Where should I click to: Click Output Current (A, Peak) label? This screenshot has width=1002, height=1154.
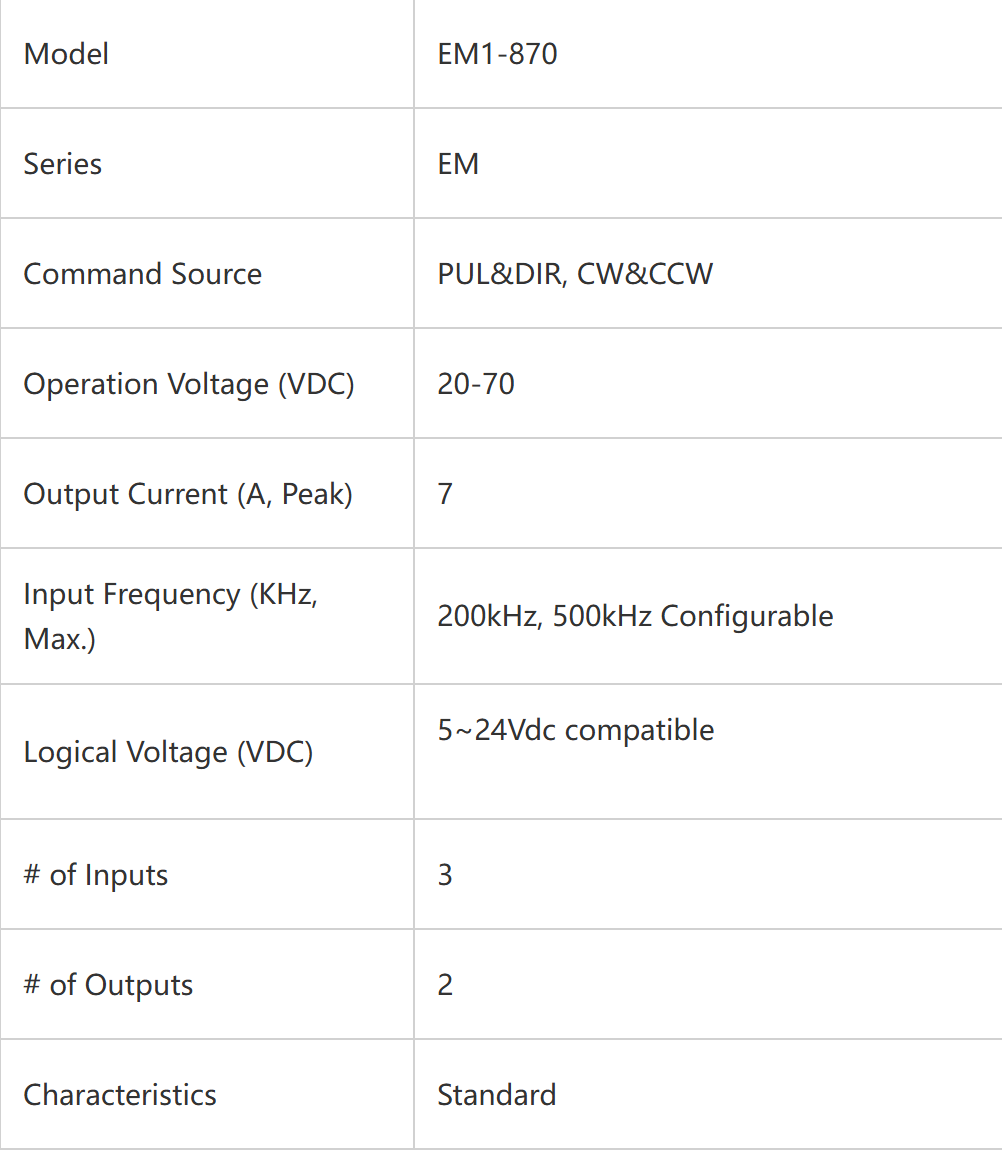tap(188, 494)
